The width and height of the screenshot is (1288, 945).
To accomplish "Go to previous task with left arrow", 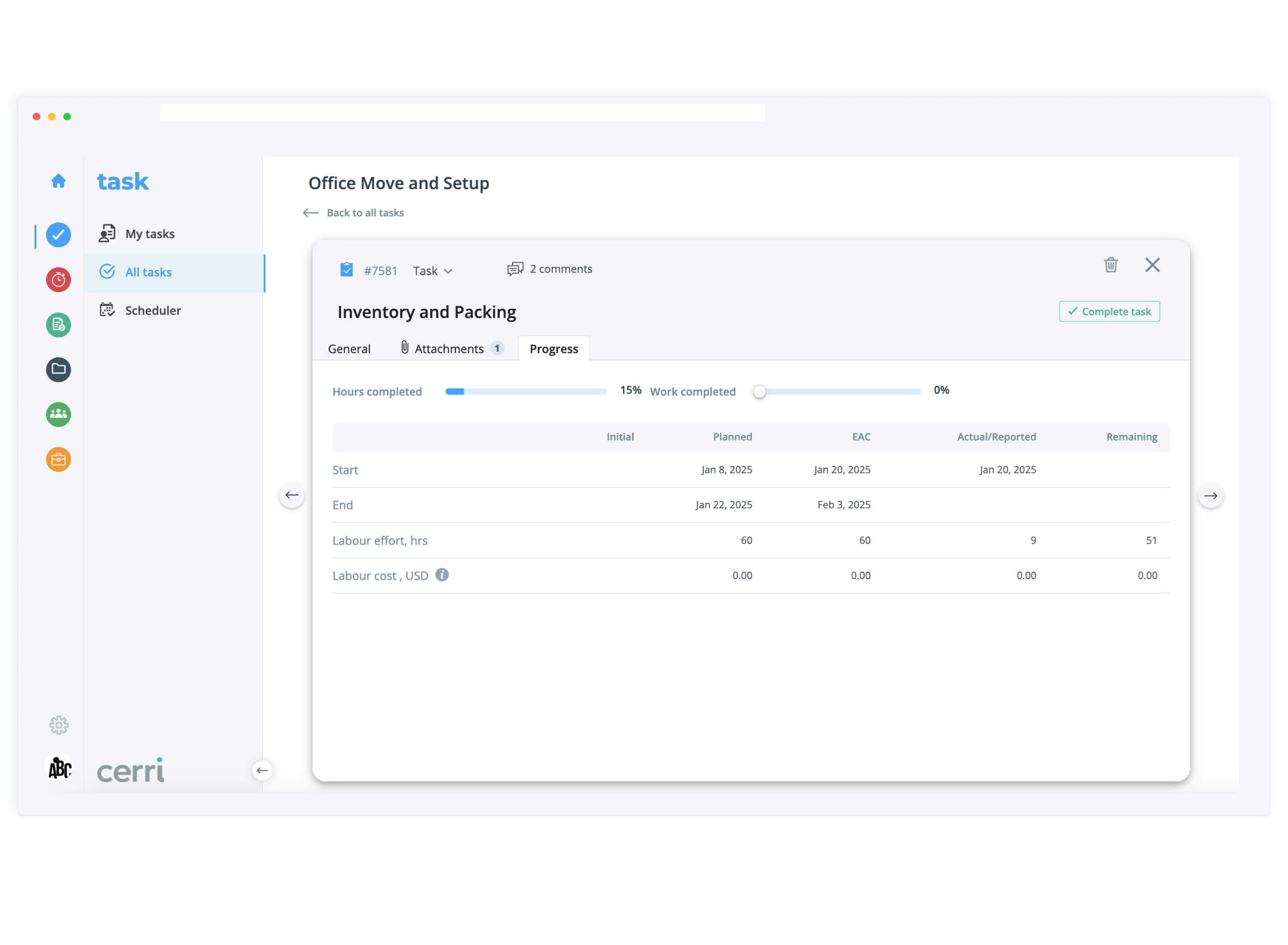I will coord(292,495).
